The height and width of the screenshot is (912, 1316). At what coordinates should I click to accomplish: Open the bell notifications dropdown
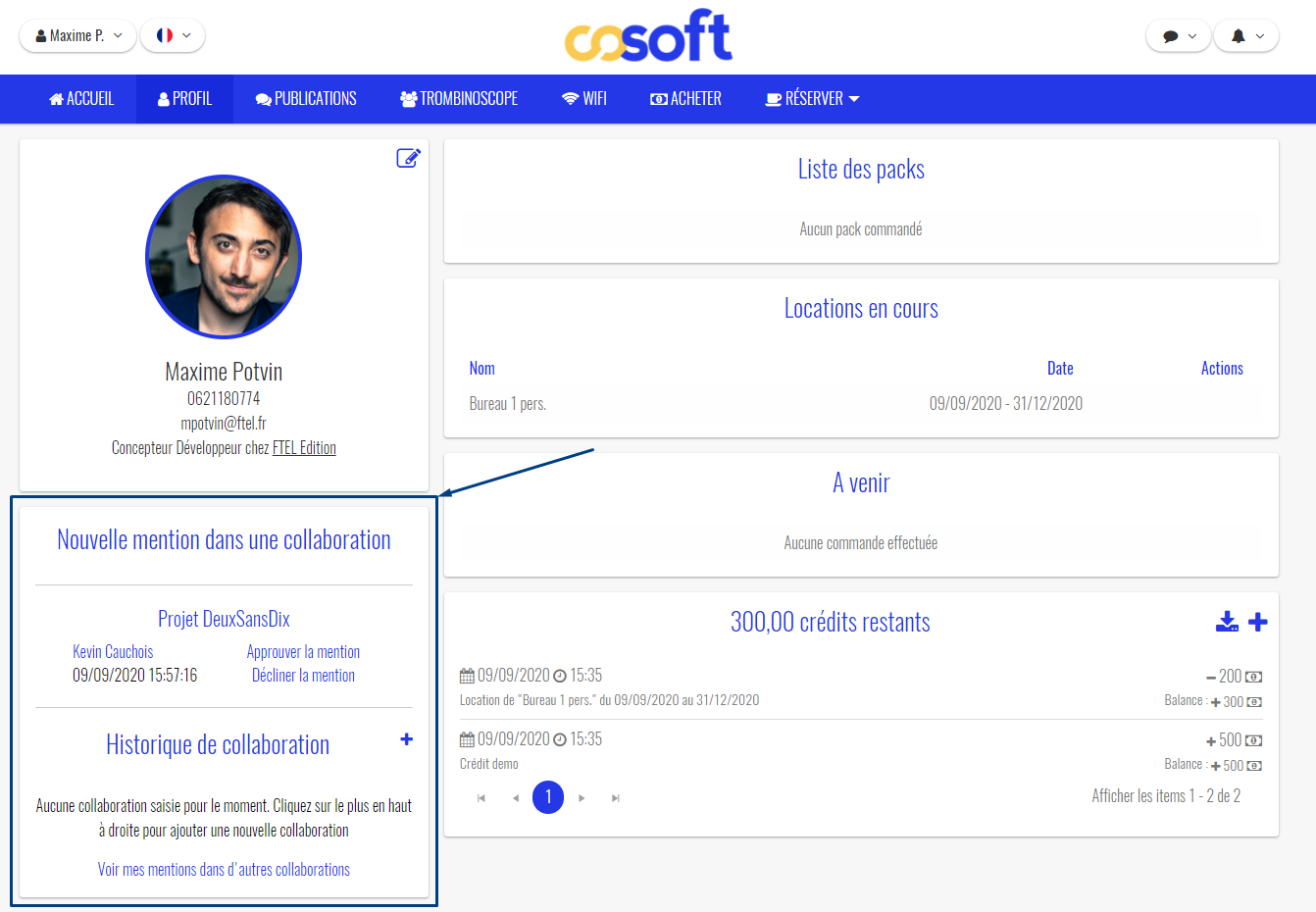(1246, 36)
